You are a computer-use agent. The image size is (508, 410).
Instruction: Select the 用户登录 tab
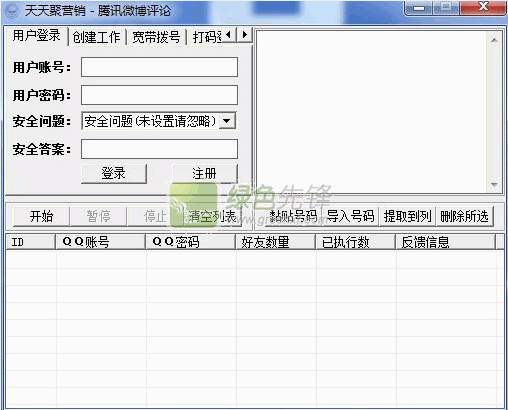(x=37, y=36)
